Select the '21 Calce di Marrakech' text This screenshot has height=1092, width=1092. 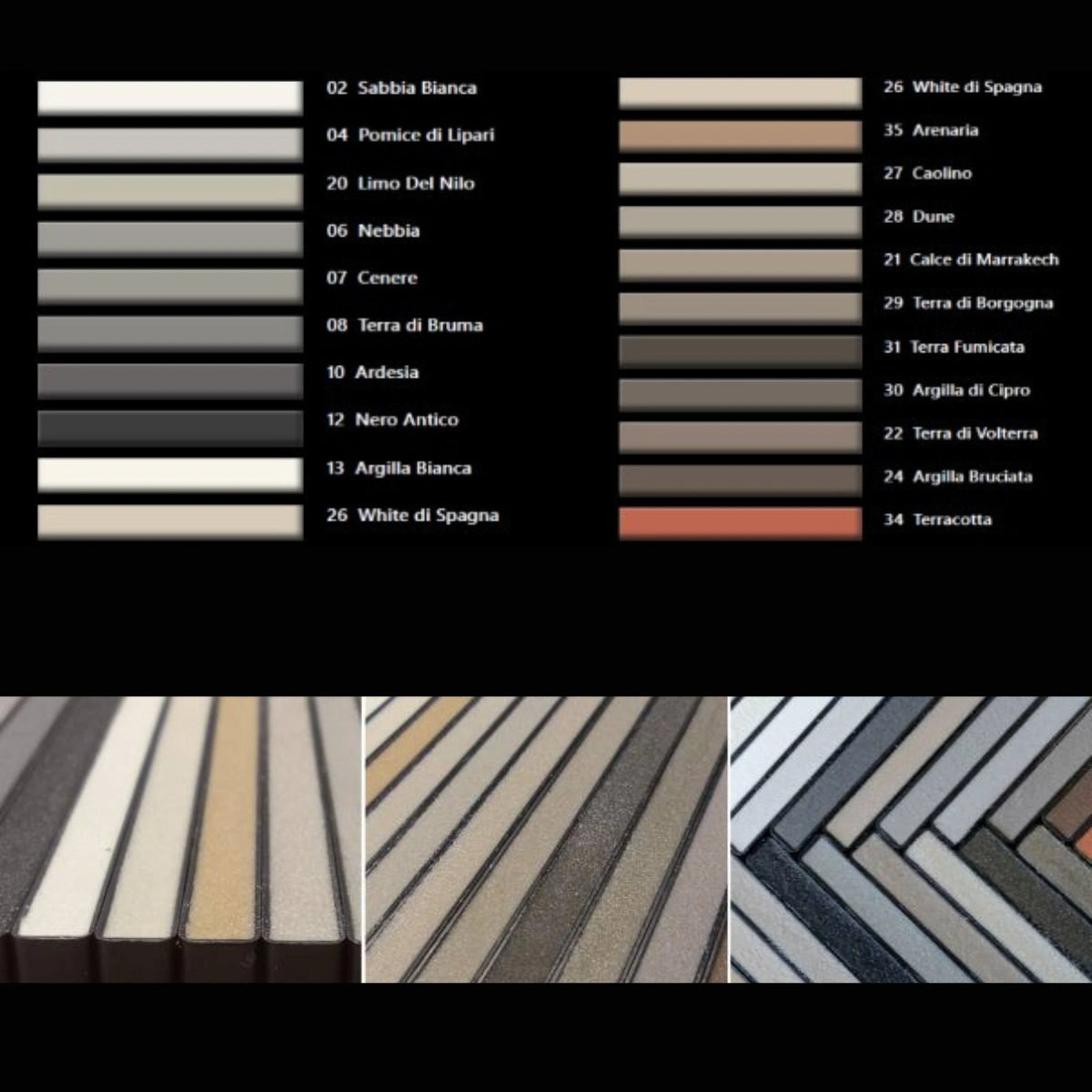tap(971, 259)
